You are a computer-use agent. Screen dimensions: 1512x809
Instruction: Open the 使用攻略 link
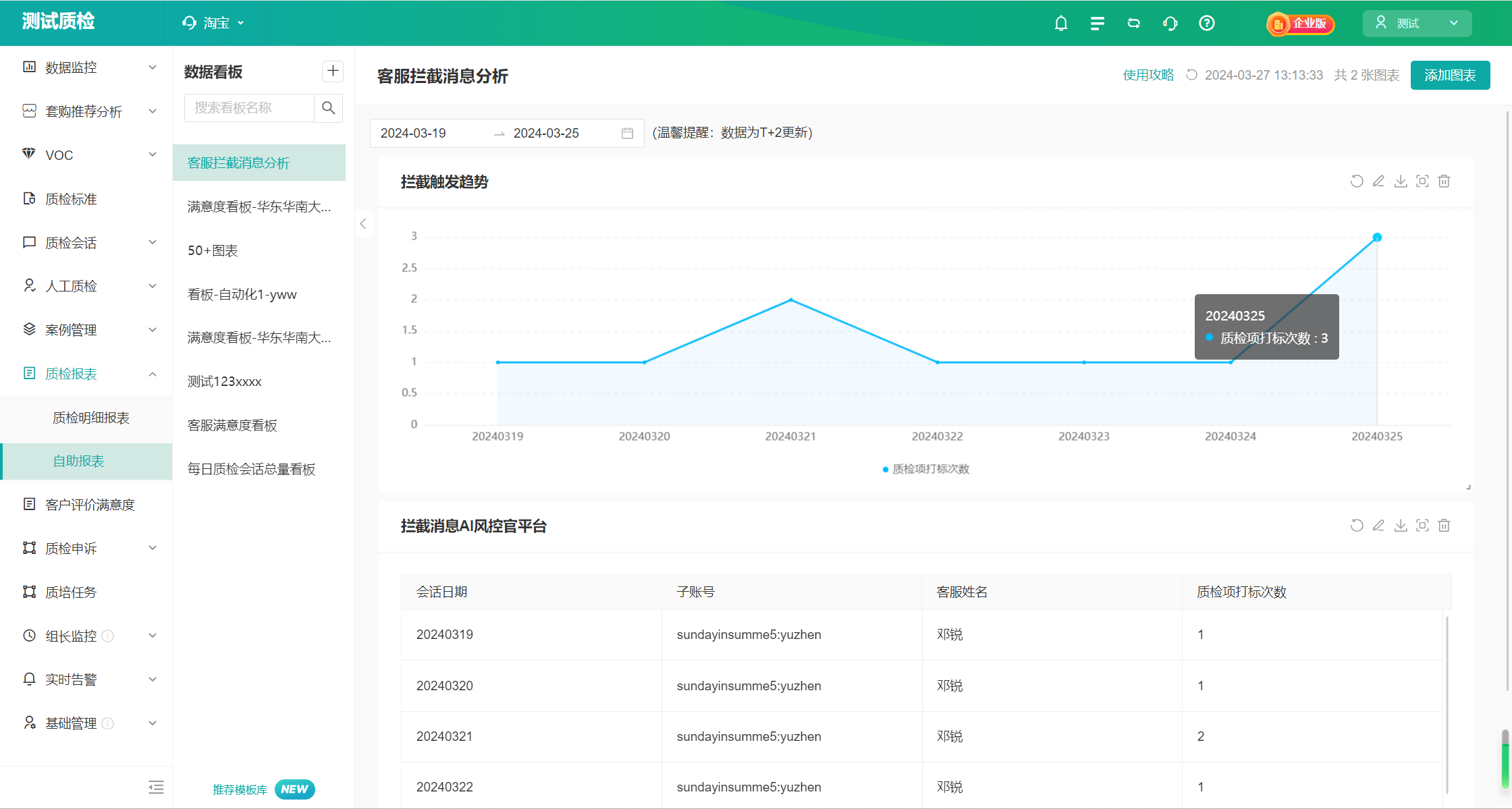point(1148,75)
